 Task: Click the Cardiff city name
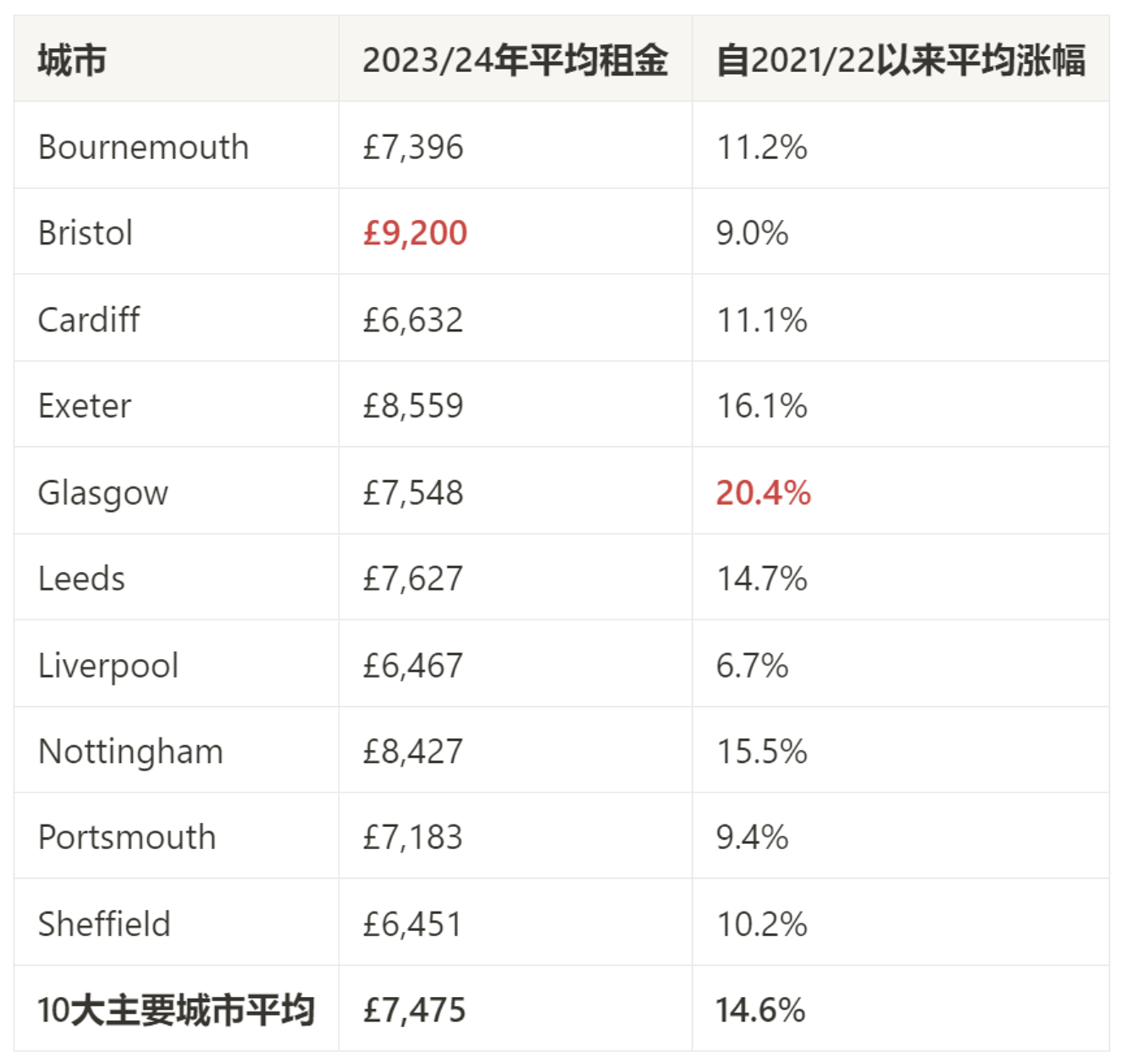point(89,320)
